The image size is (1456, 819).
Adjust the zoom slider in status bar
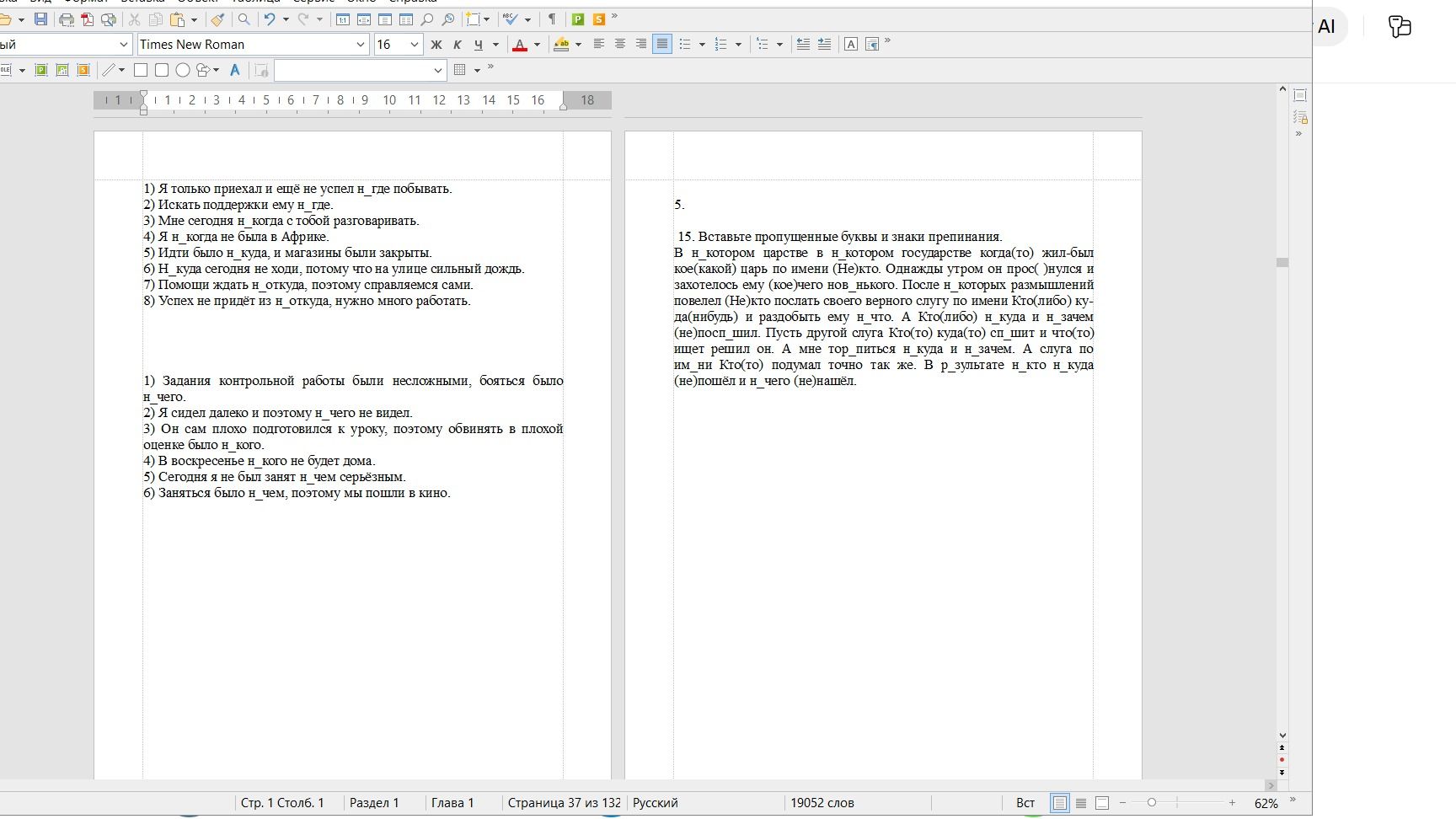(1151, 803)
